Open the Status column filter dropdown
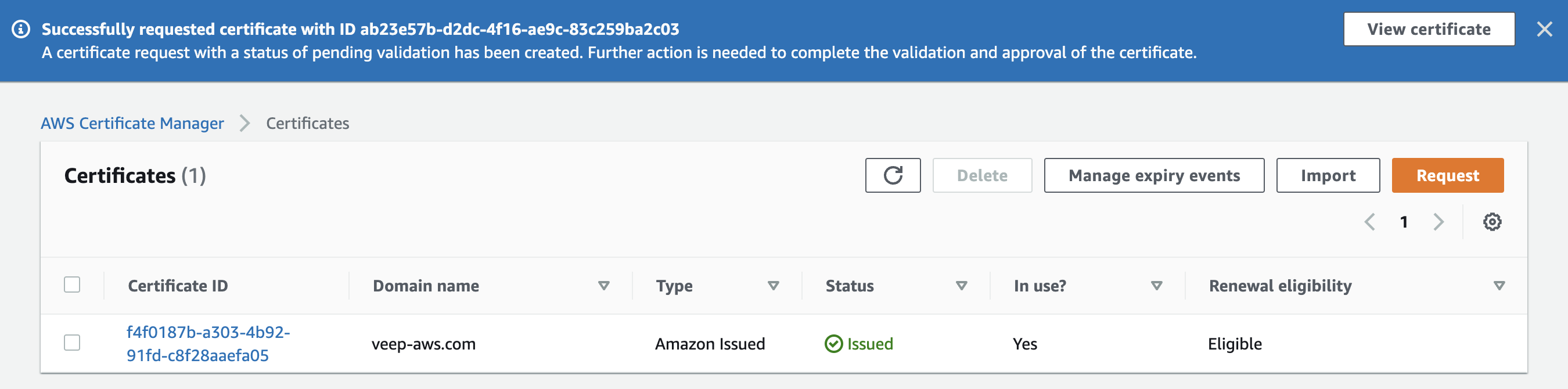1568x389 pixels. point(962,286)
